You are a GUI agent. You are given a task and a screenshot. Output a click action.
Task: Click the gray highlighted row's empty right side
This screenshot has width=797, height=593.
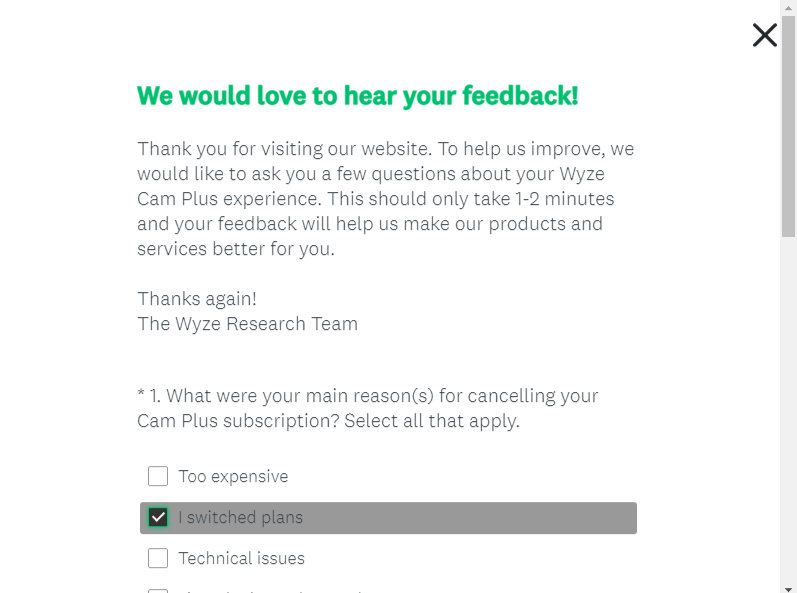[500, 518]
